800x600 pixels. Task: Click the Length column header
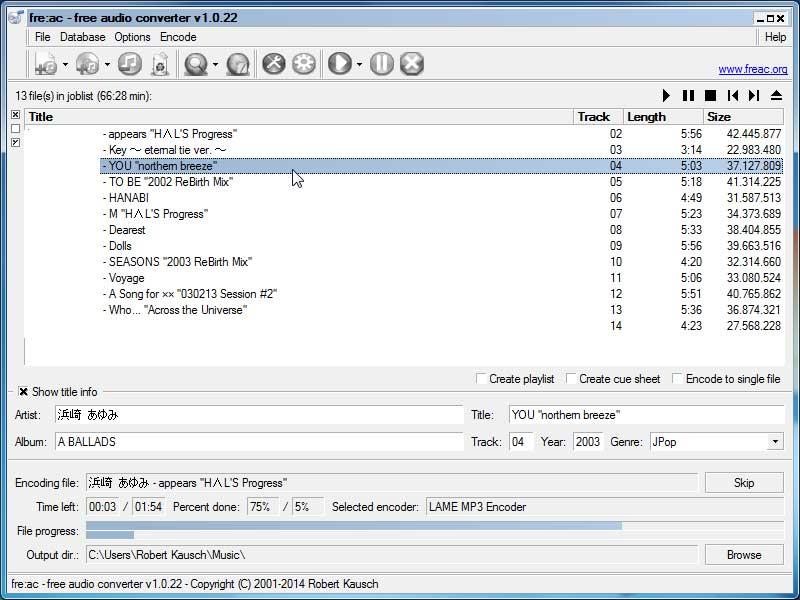[x=663, y=117]
